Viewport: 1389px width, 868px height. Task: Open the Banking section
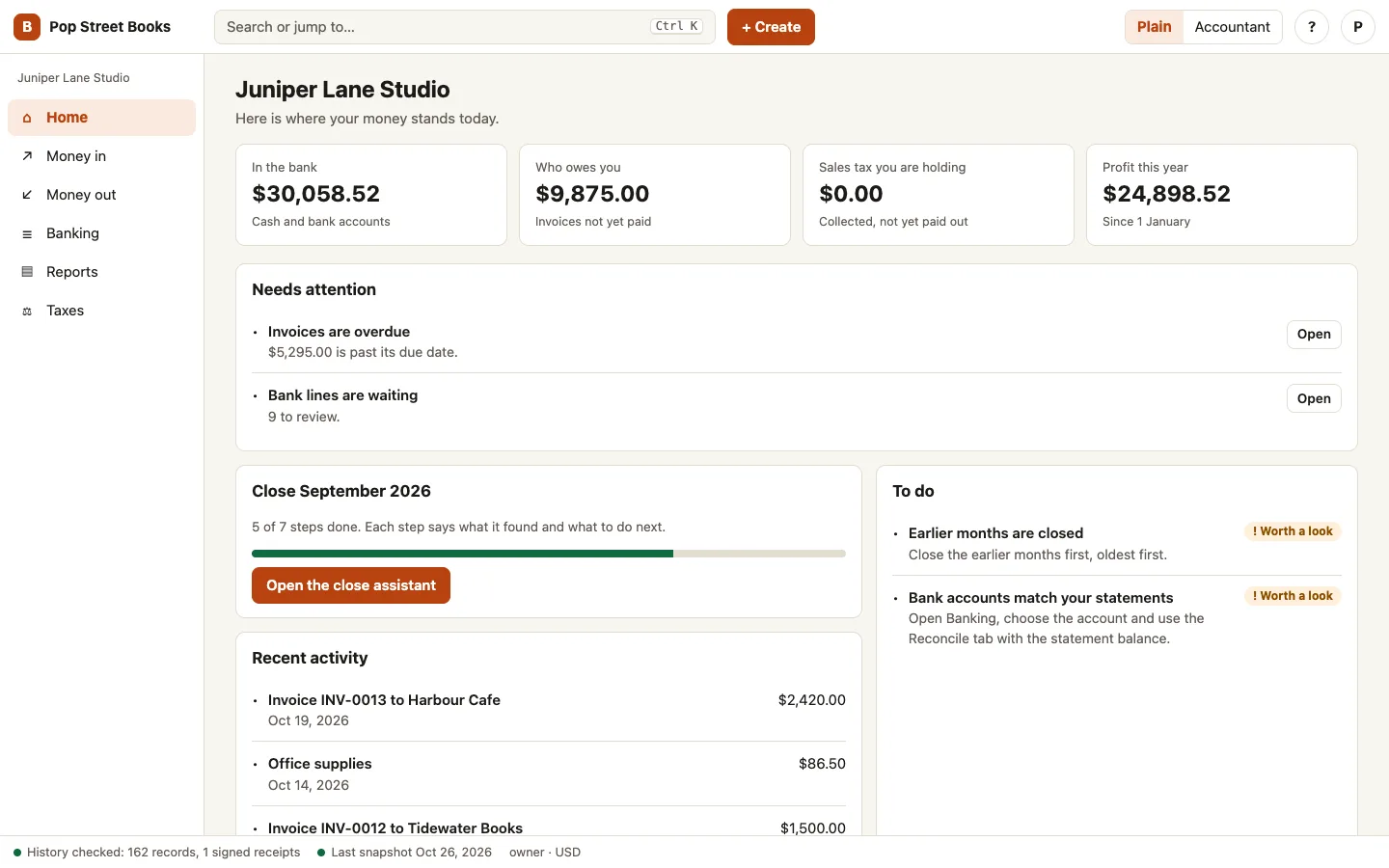point(101,233)
